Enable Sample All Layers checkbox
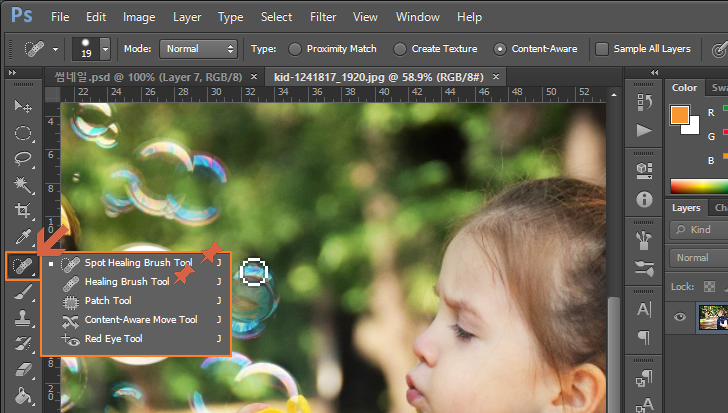The width and height of the screenshot is (728, 413). [x=602, y=49]
